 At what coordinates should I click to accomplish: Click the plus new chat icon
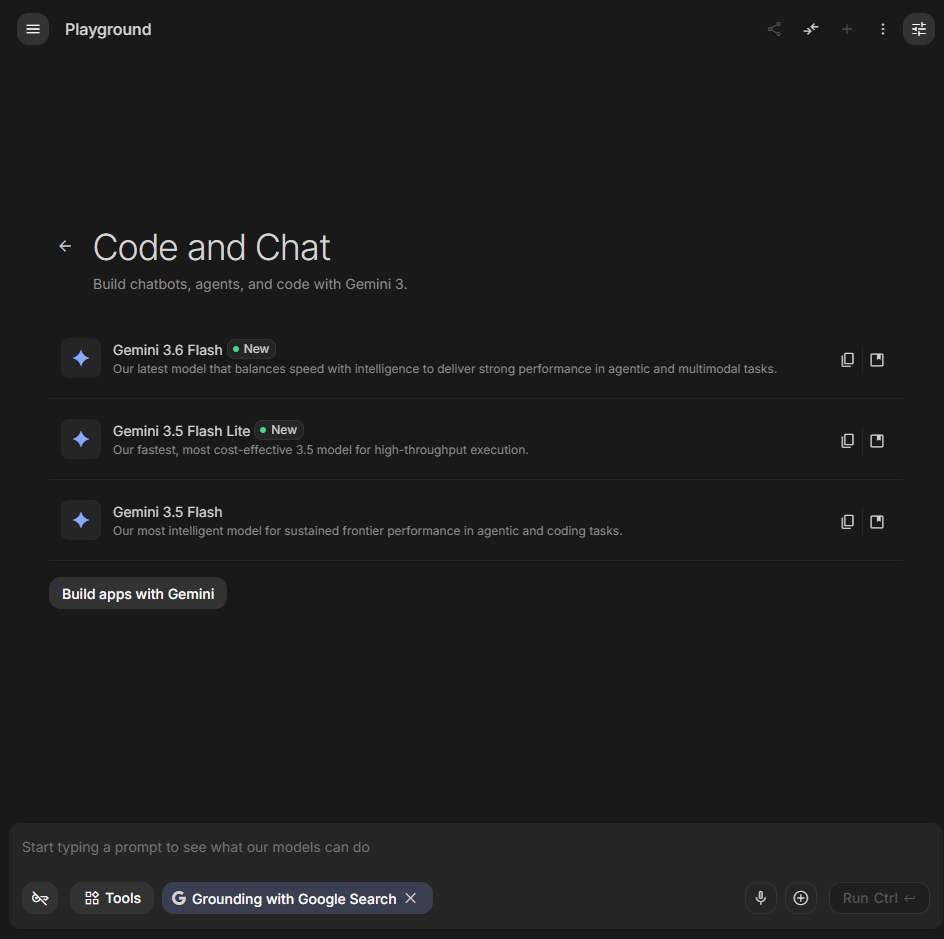click(x=846, y=29)
